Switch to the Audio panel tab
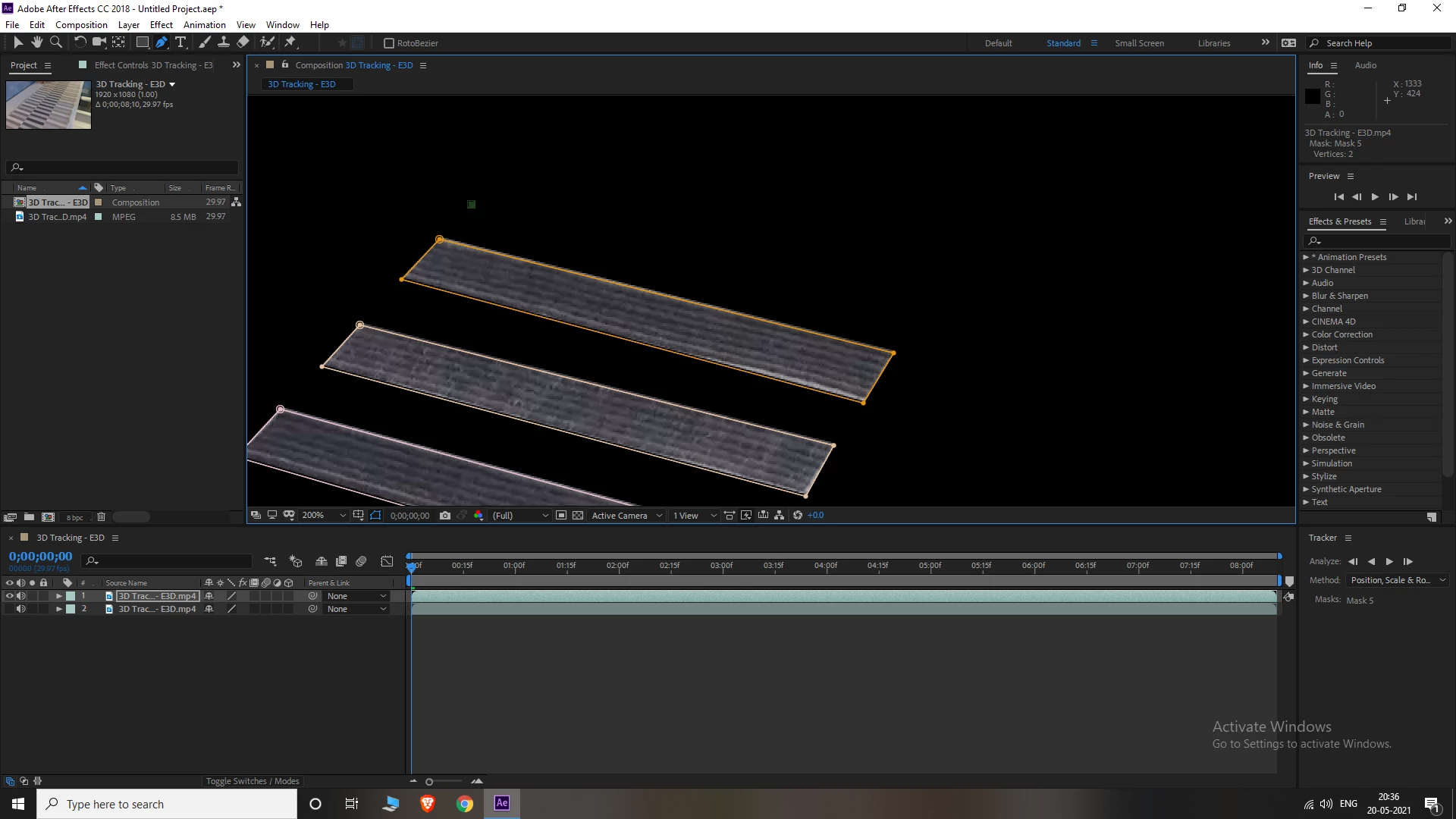Viewport: 1456px width, 819px height. tap(1365, 65)
